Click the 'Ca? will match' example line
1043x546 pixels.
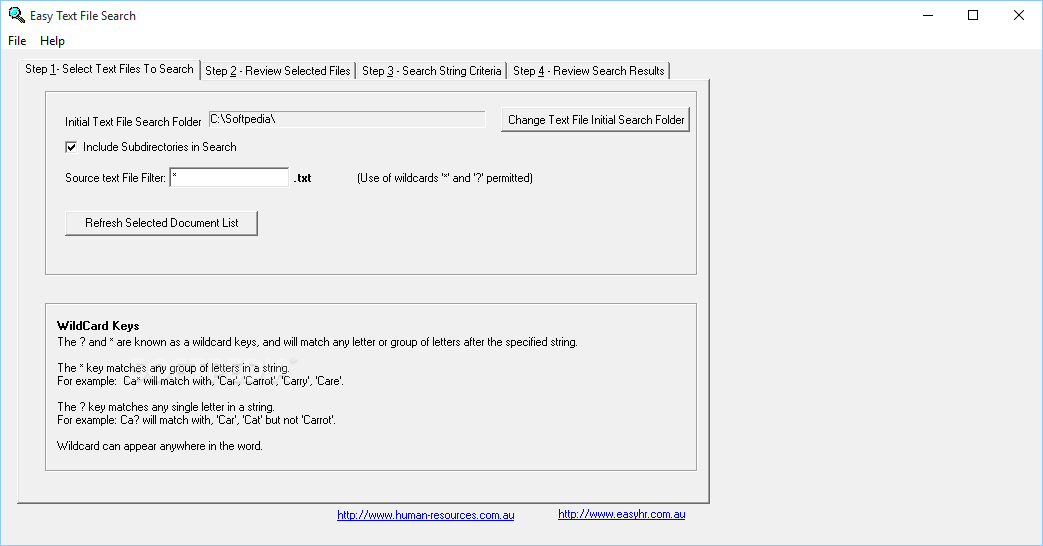pos(196,420)
